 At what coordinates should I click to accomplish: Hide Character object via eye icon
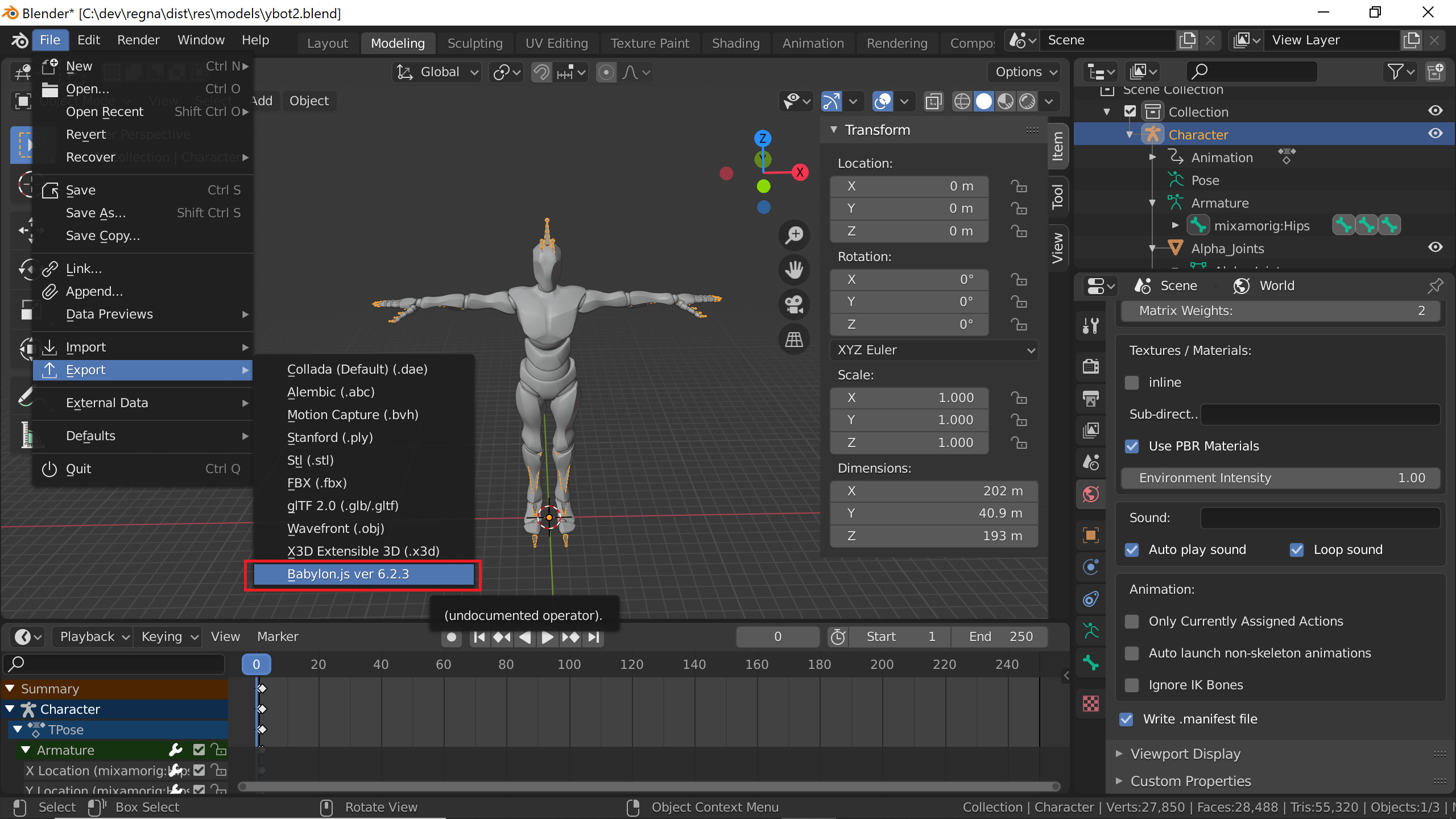[1436, 134]
